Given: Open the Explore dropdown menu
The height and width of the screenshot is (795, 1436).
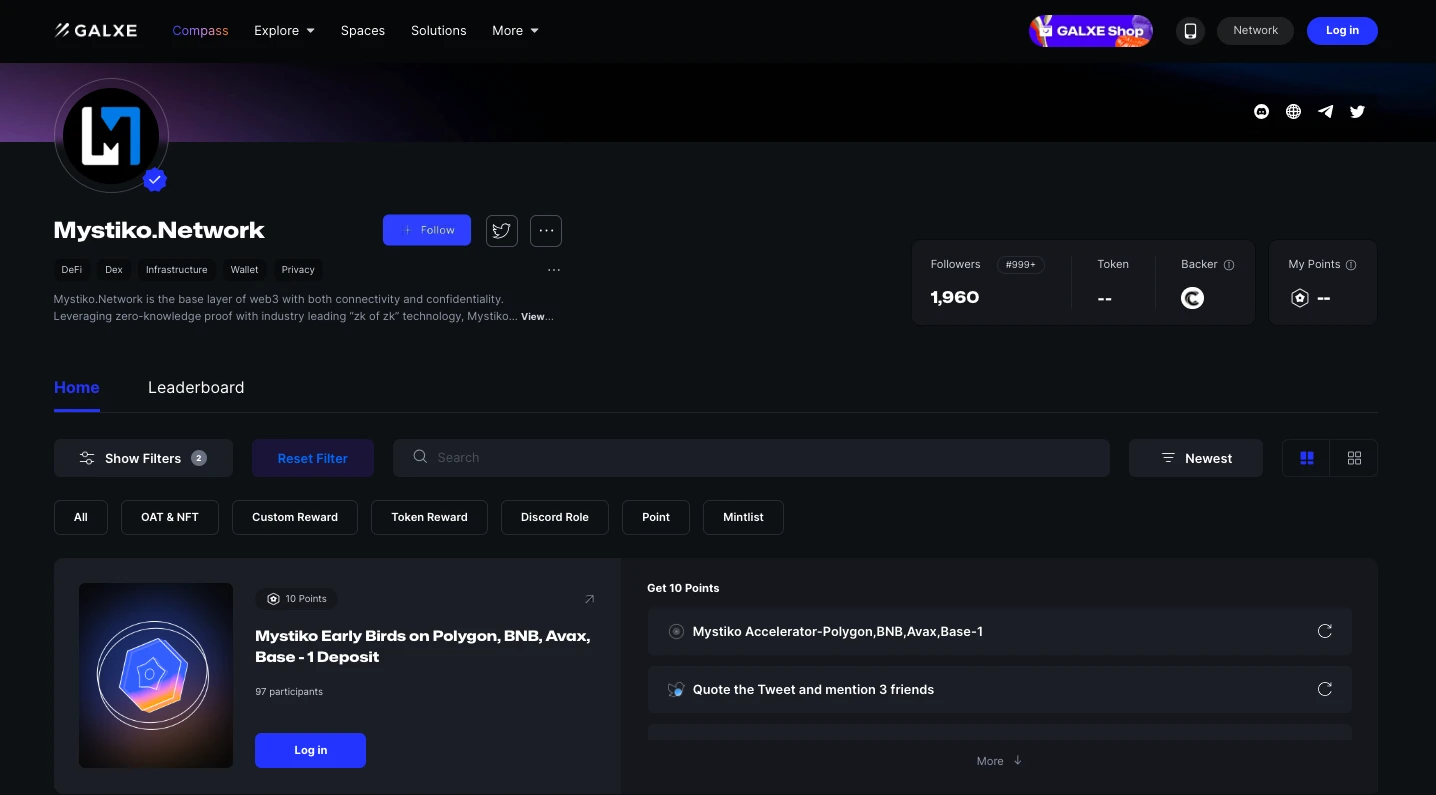Looking at the screenshot, I should [x=284, y=31].
